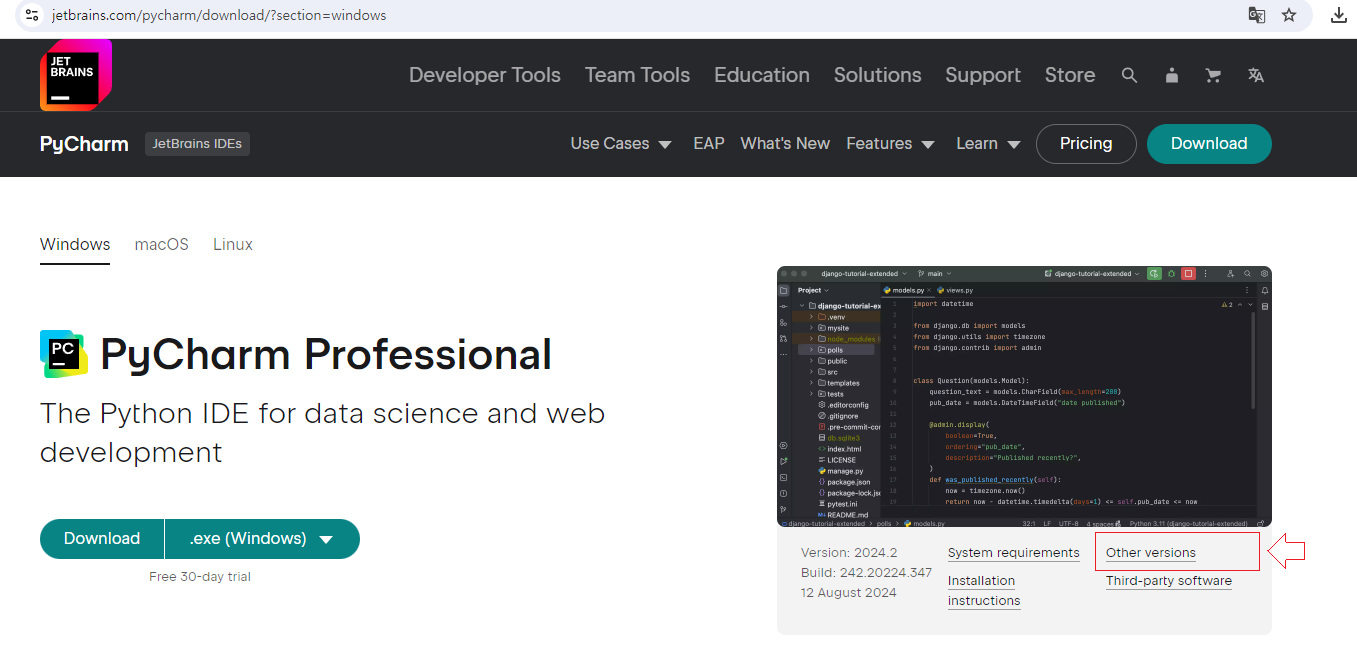Screen dimensions: 1357x651
Task: Click the Free 30-day trial text
Action: (200, 577)
